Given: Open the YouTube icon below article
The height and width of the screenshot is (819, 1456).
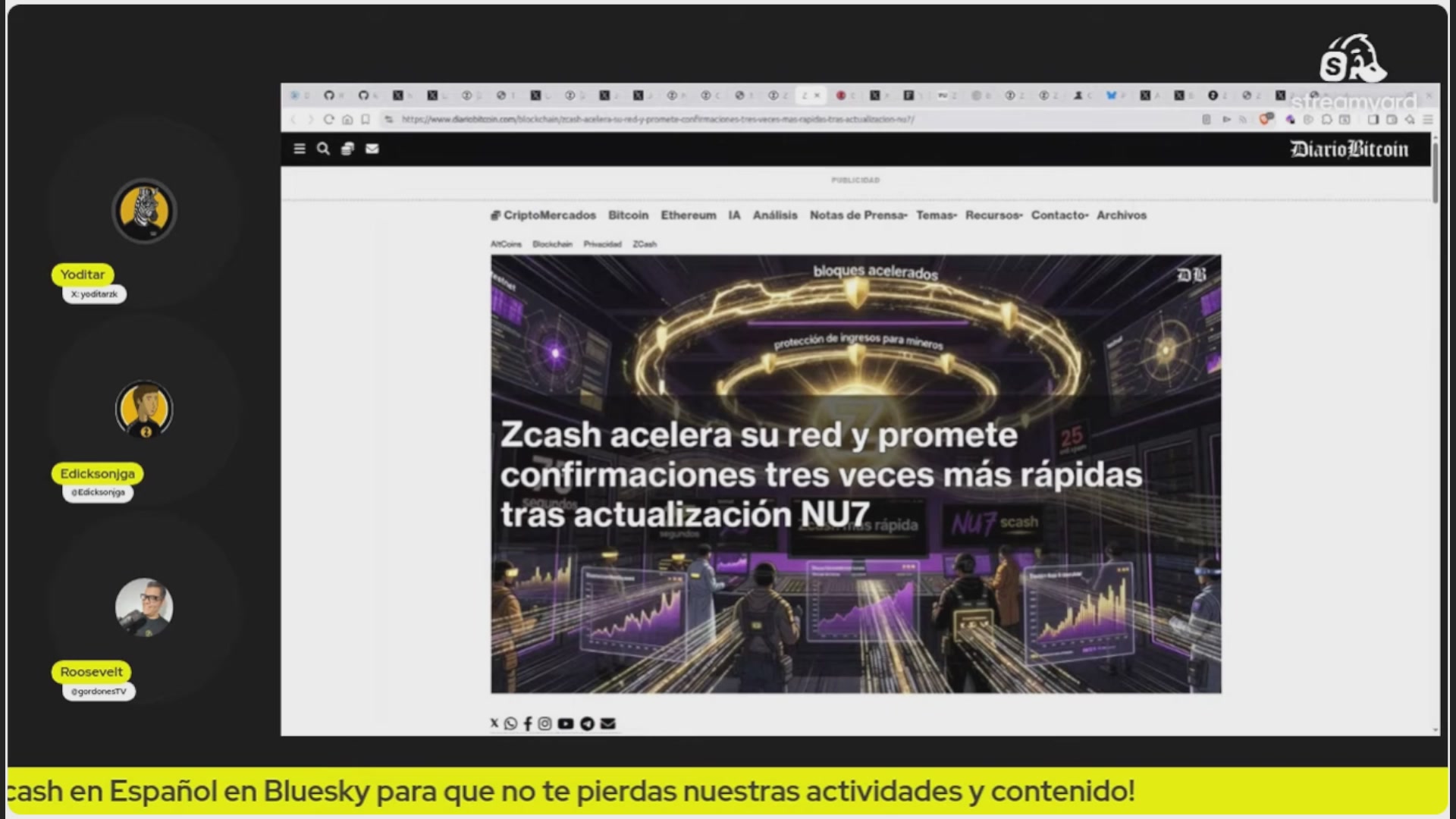Looking at the screenshot, I should [x=566, y=723].
